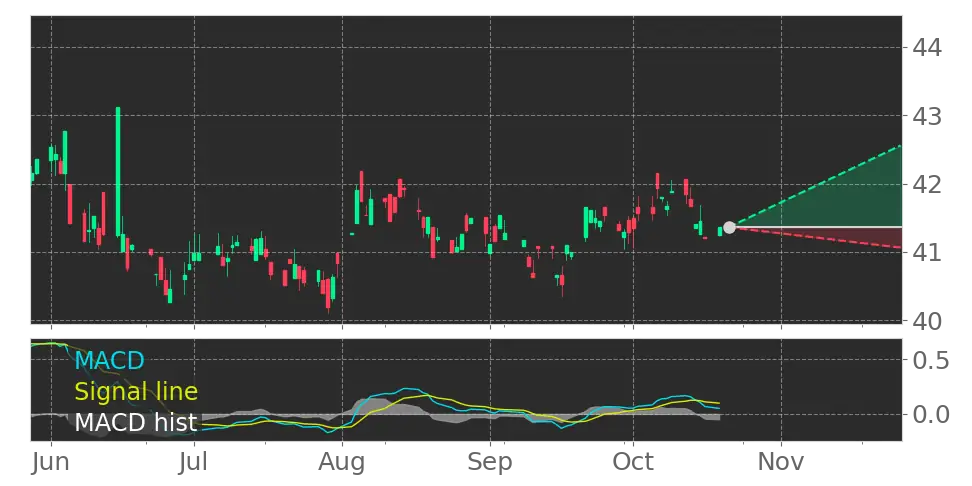Viewport: 972px width, 486px height.
Task: Click the 0.5 MACD axis label
Action: click(931, 360)
